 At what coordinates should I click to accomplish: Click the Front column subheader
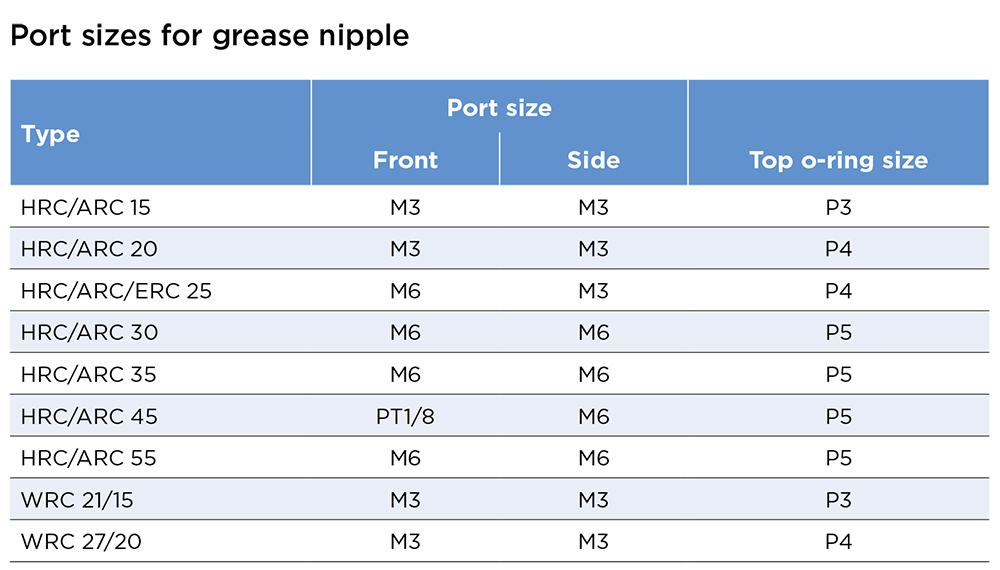pyautogui.click(x=405, y=160)
